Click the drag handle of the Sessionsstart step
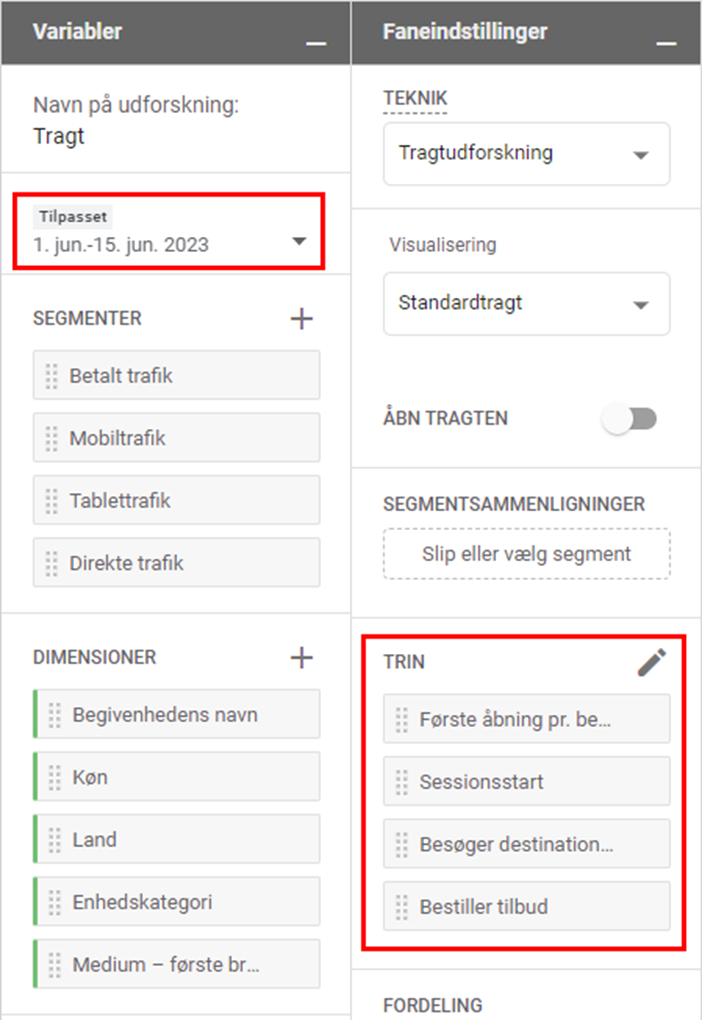 click(403, 780)
